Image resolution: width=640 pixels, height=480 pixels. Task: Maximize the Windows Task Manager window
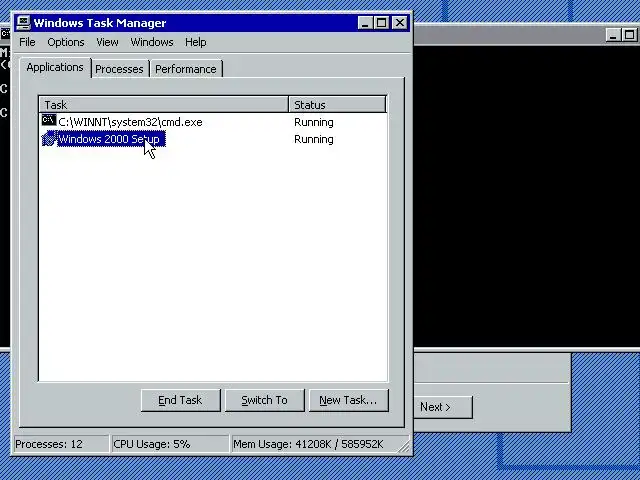[x=381, y=23]
